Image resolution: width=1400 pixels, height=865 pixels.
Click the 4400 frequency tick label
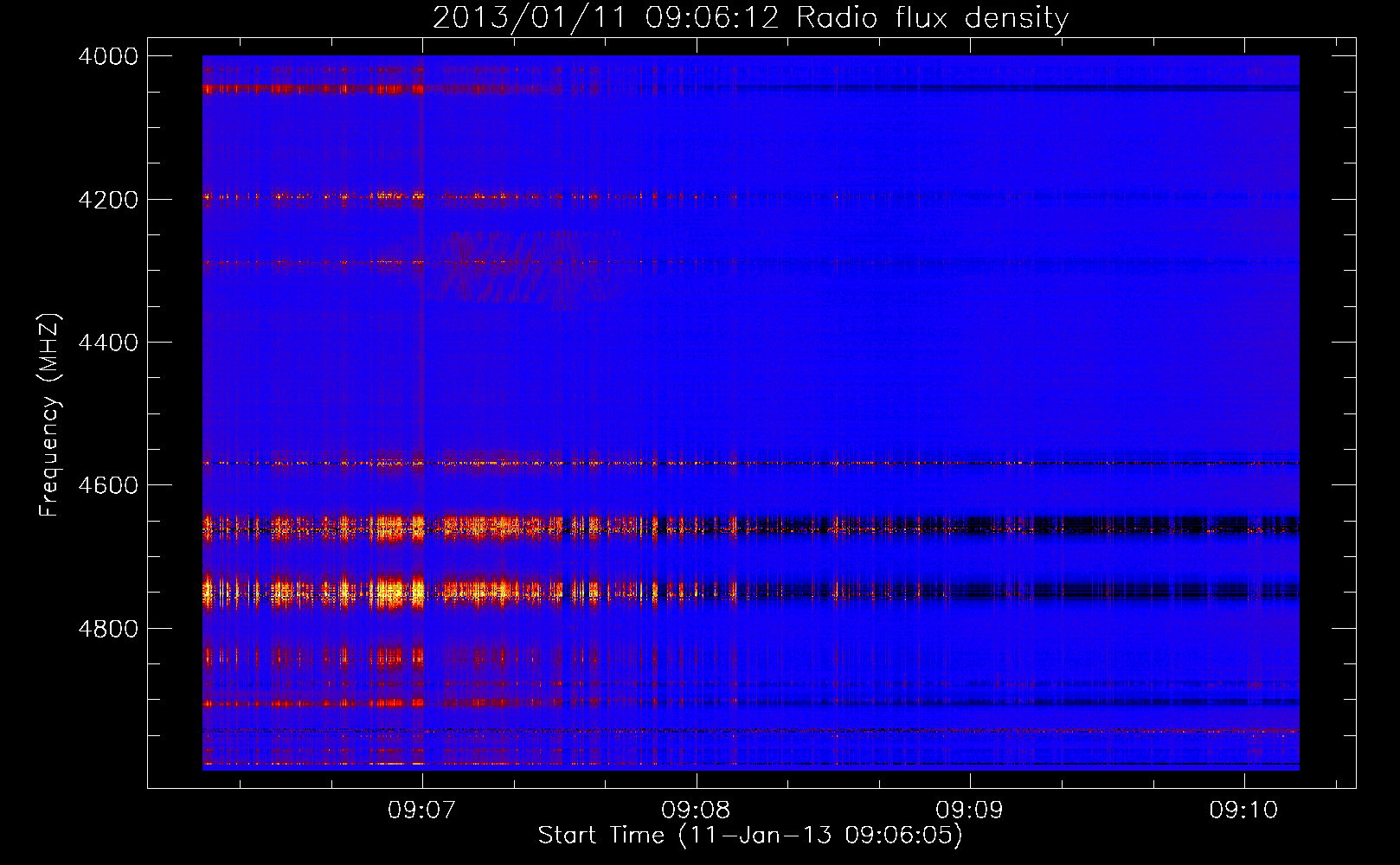click(108, 343)
